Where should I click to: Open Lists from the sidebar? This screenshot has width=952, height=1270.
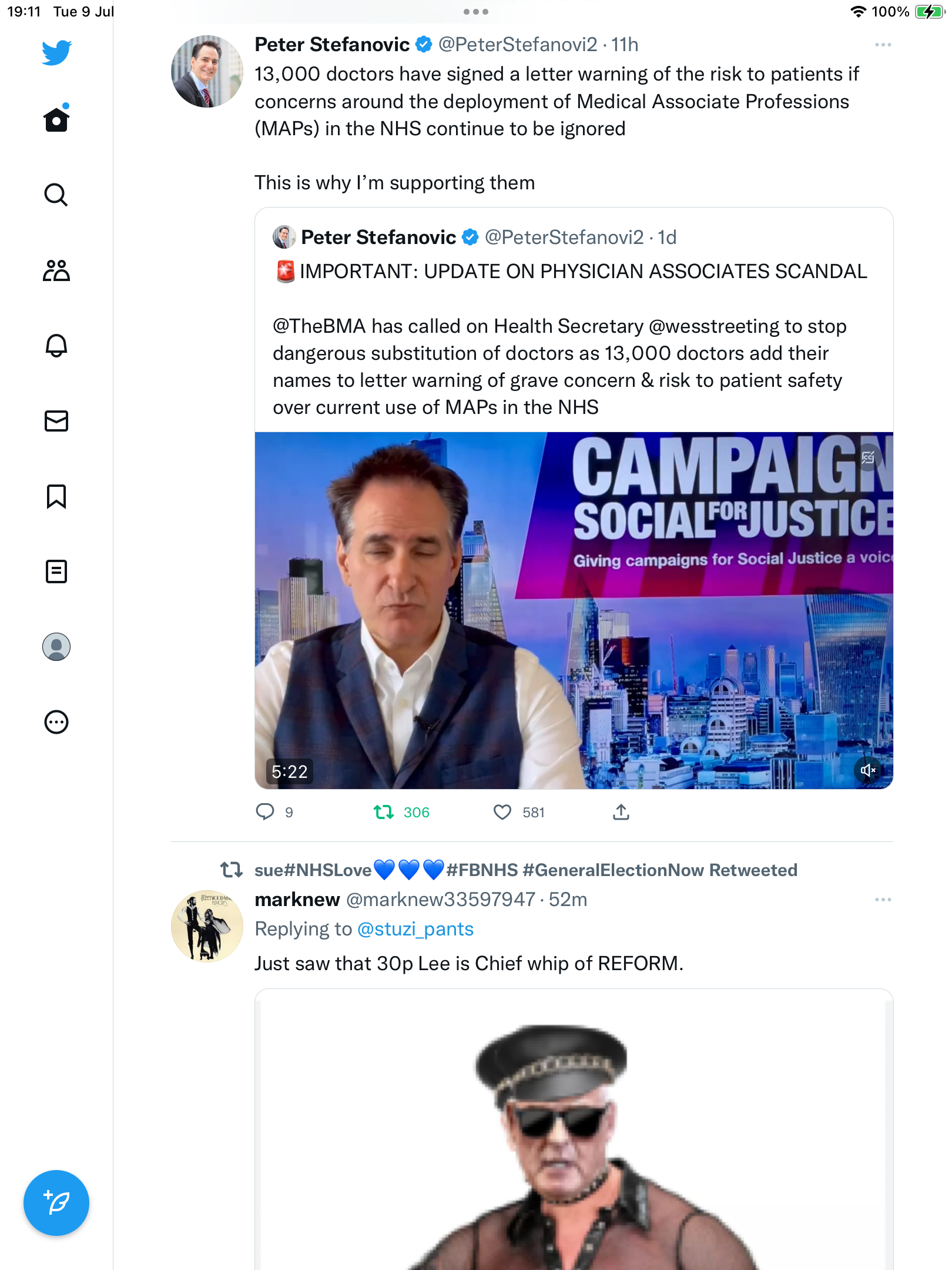56,571
